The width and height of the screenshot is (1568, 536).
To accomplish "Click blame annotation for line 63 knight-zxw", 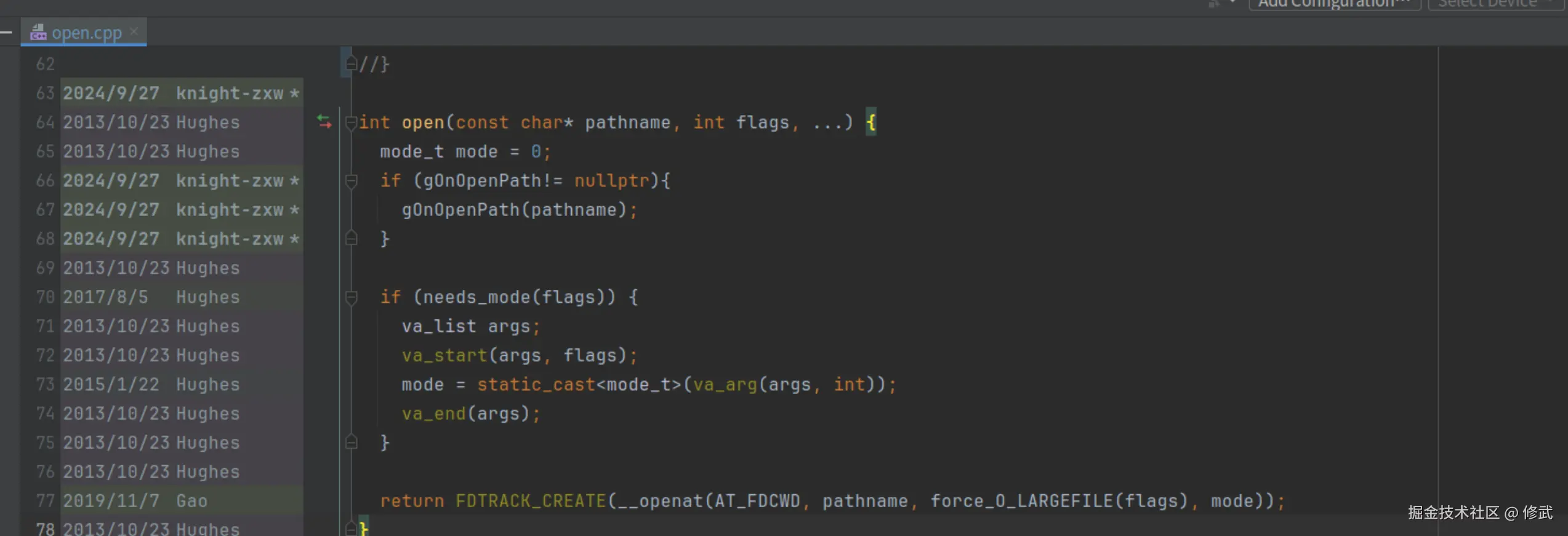I will click(181, 94).
